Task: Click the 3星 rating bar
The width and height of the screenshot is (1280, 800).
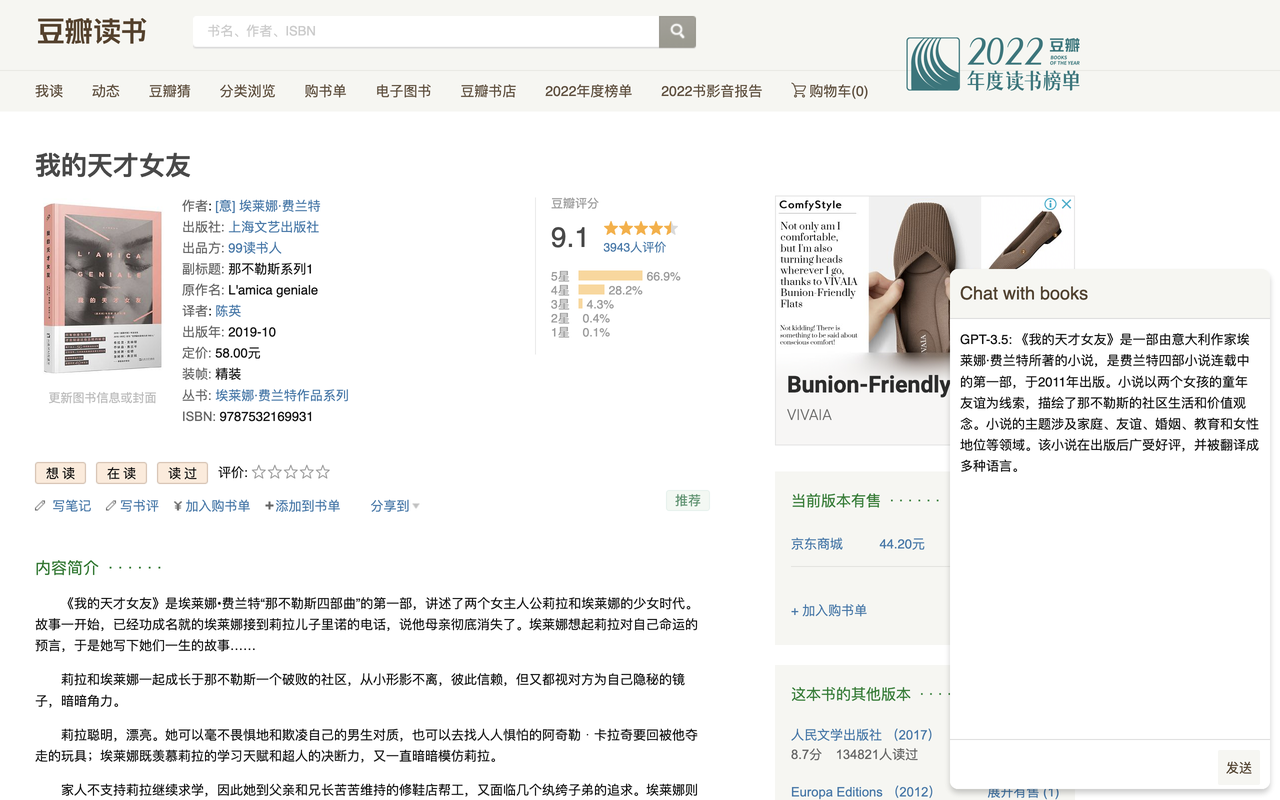Action: pyautogui.click(x=580, y=304)
